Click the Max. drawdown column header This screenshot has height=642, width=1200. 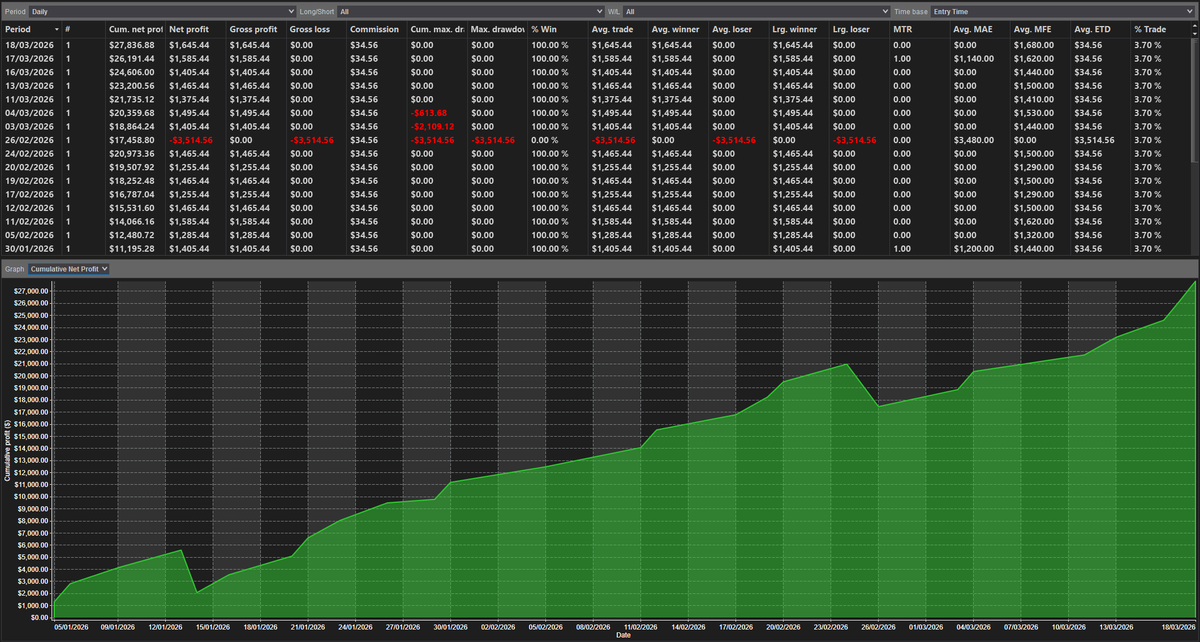tap(497, 30)
